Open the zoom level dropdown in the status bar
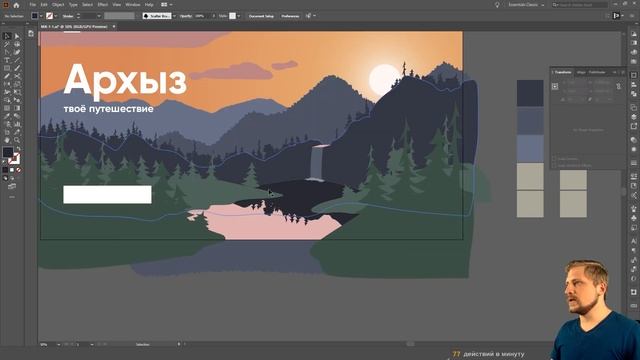This screenshot has height=360, width=640. pyautogui.click(x=58, y=344)
